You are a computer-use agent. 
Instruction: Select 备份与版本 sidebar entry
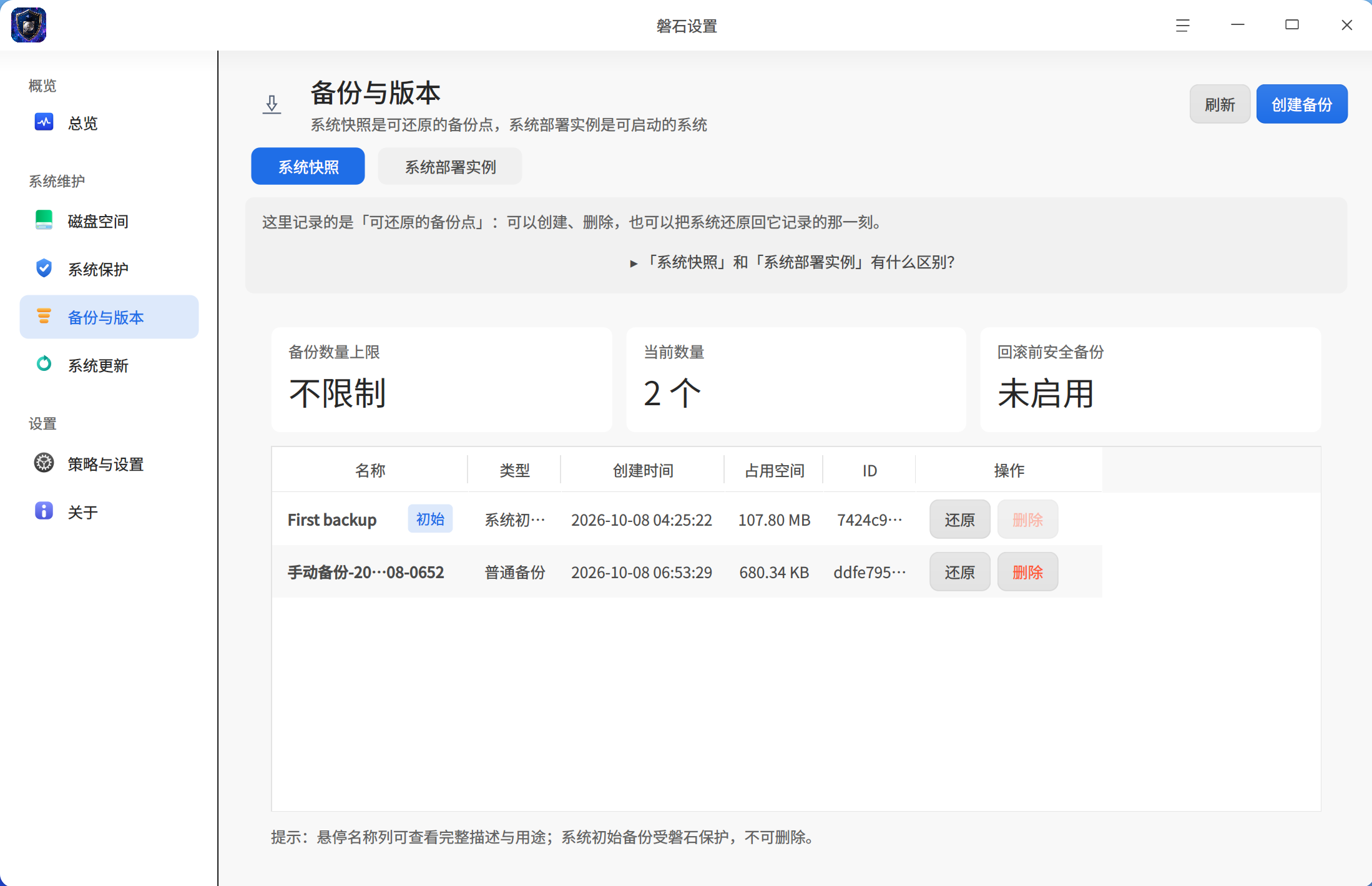click(x=109, y=317)
